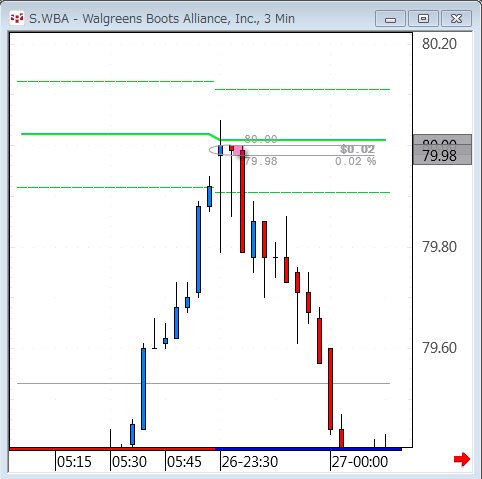Click the 80.20 price scale label
The image size is (482, 479).
[x=439, y=44]
